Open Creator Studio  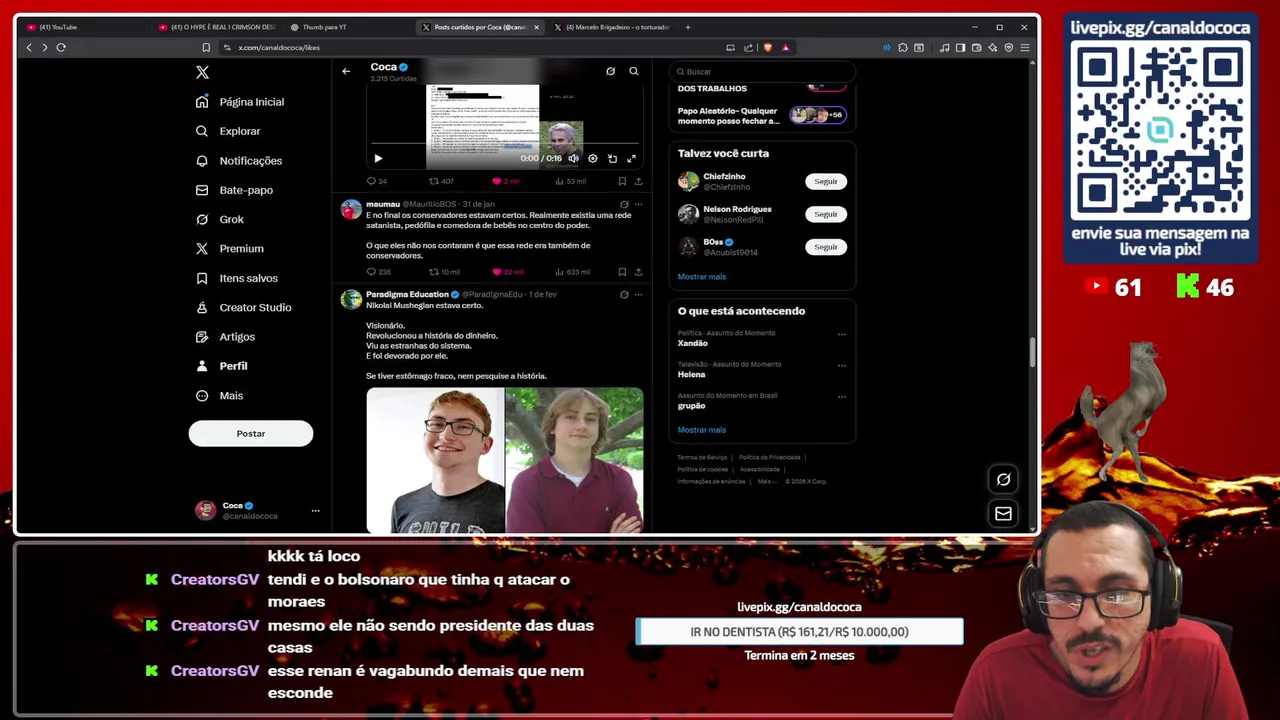coord(243,307)
